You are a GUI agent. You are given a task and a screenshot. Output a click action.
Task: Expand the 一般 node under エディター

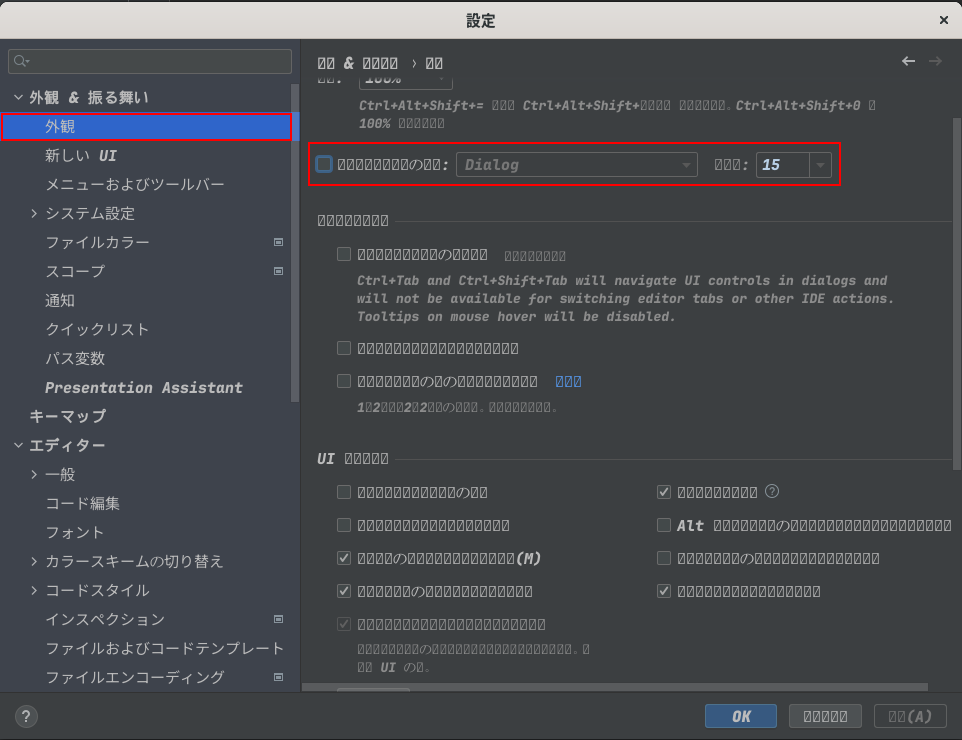point(34,474)
